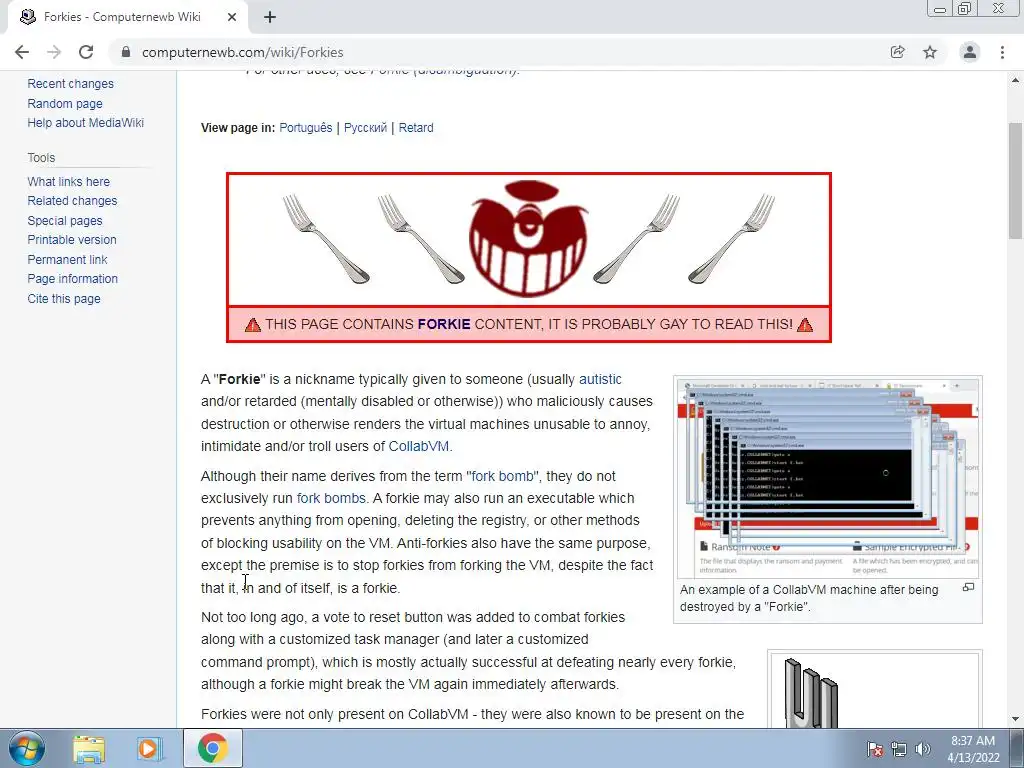The image size is (1024, 768).
Task: Open Cite this page link
Action: 64,298
